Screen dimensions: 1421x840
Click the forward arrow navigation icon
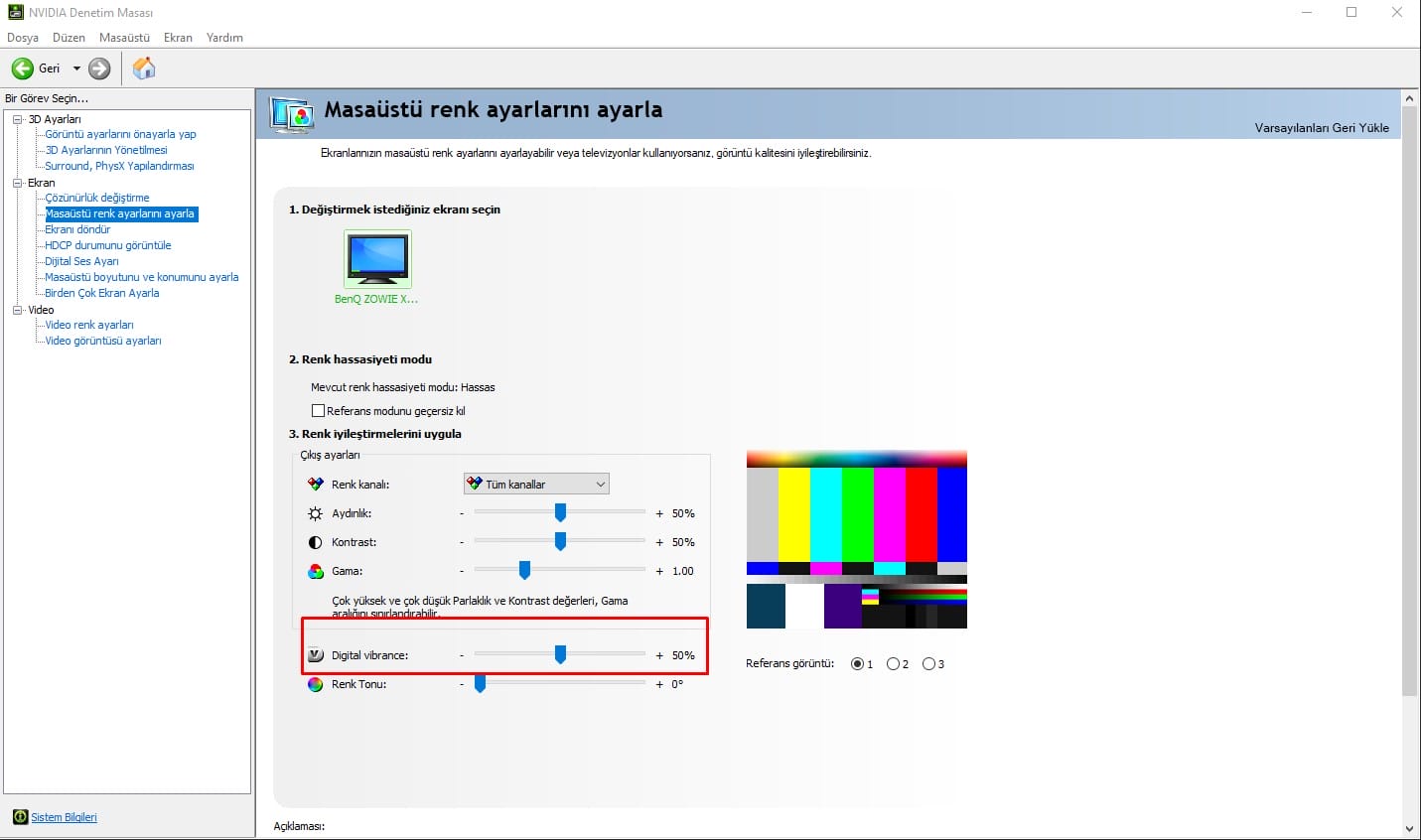(x=99, y=69)
